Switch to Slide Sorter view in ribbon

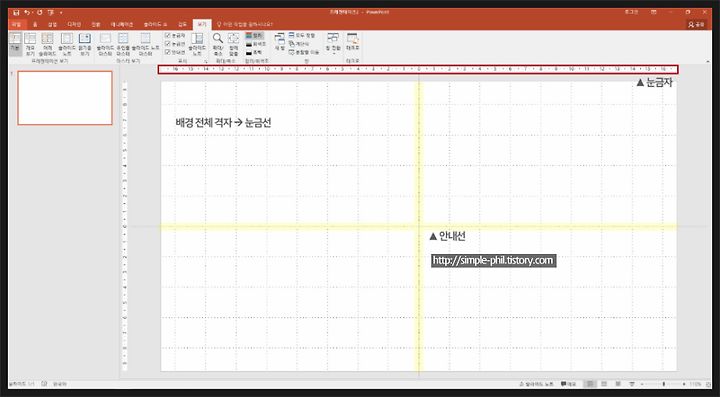click(47, 44)
